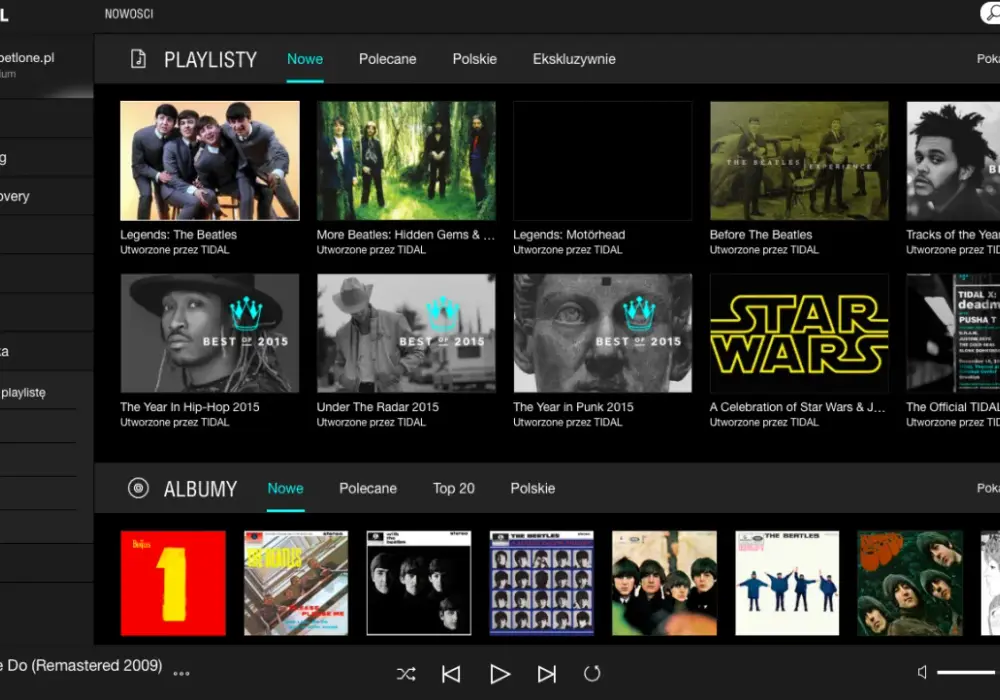Click the Before The Beatles title text
This screenshot has height=700, width=1000.
(x=761, y=235)
